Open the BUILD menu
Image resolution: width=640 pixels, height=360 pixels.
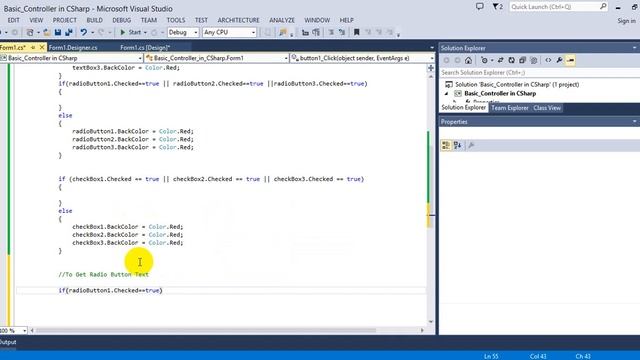(94, 20)
